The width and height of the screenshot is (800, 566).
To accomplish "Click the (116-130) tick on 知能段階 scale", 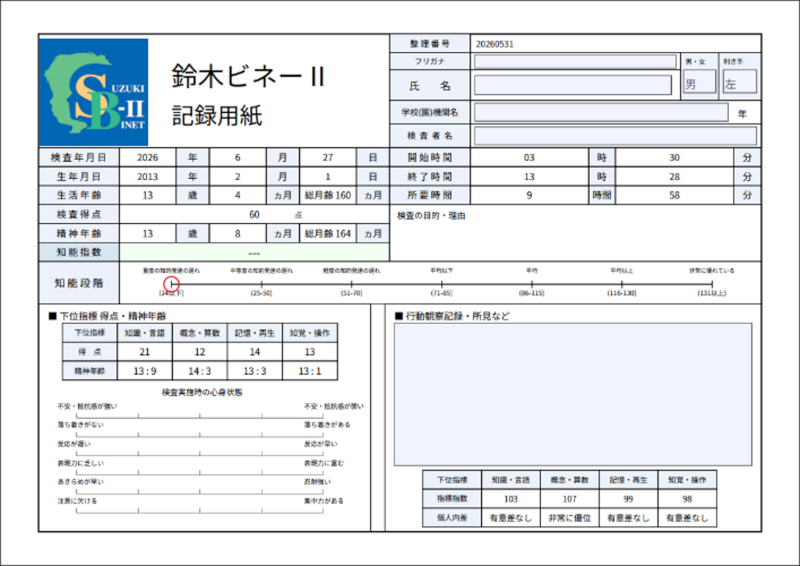I will (x=621, y=284).
